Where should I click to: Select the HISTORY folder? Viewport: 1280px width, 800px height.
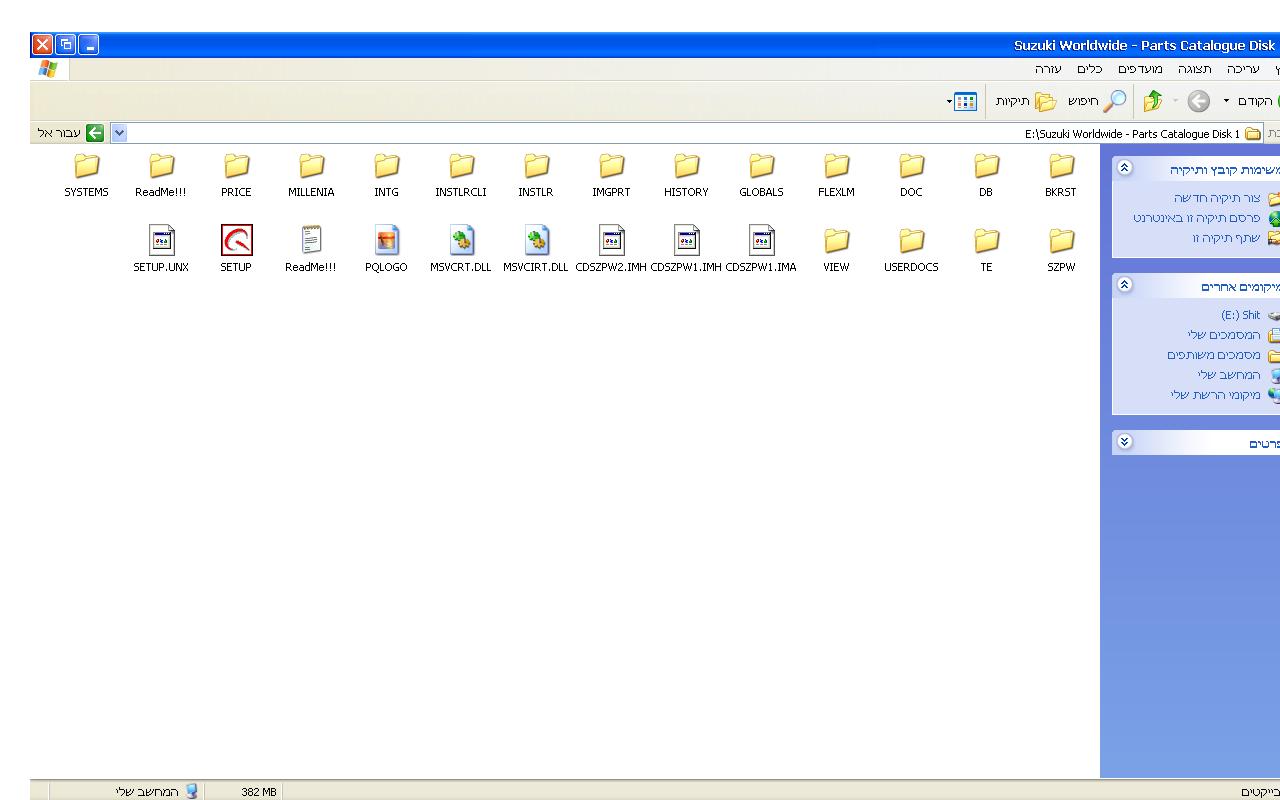coord(686,166)
